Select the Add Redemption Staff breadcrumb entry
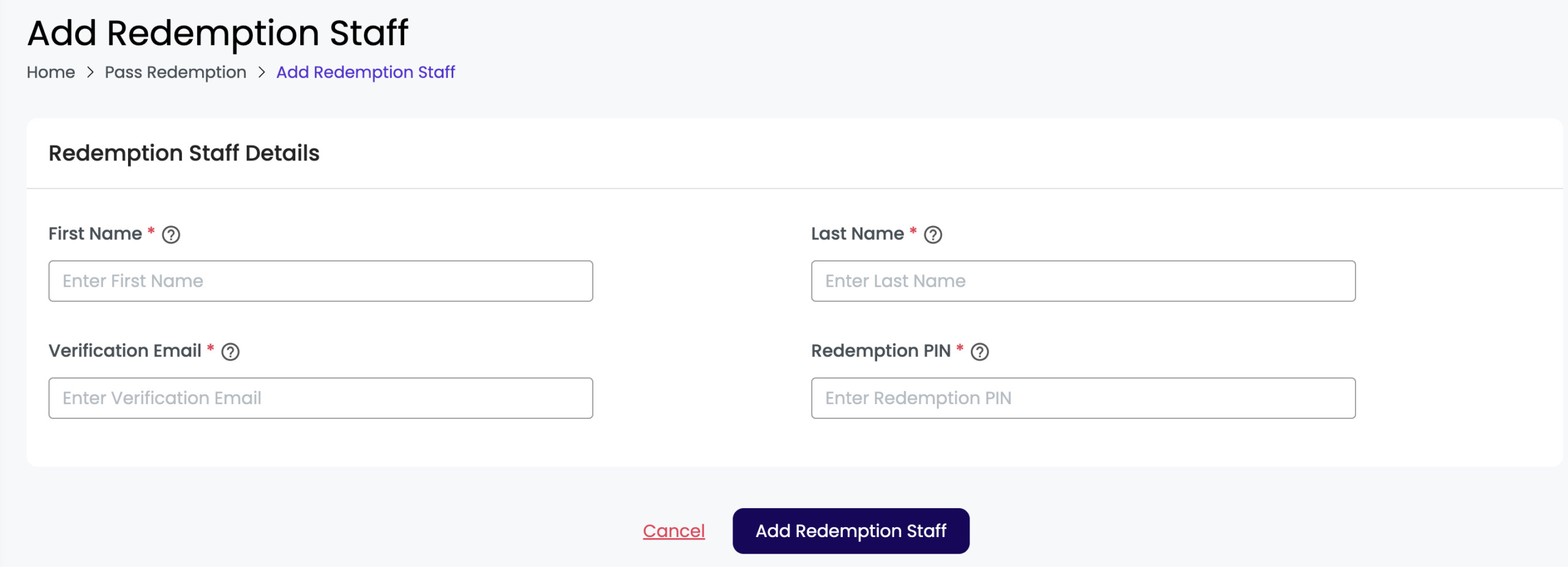1568x567 pixels. click(365, 72)
